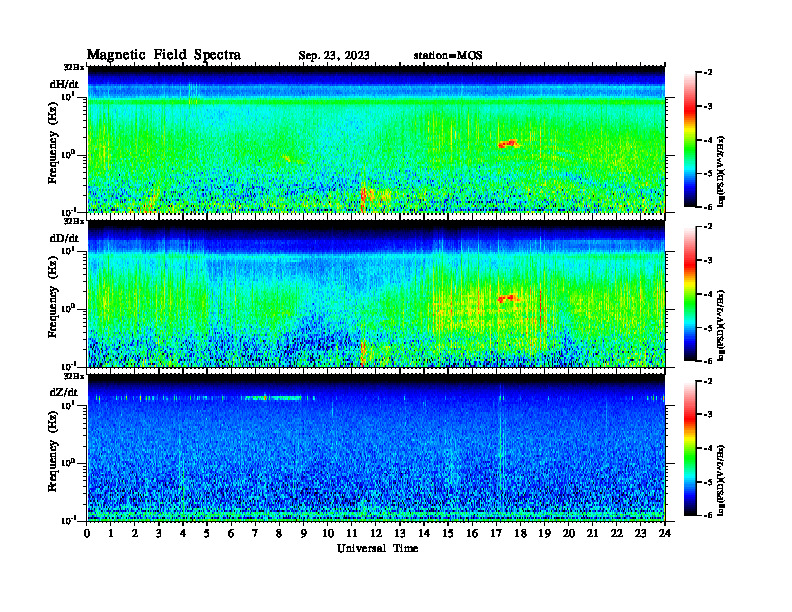Click the dD/dt panel label

pyautogui.click(x=64, y=238)
